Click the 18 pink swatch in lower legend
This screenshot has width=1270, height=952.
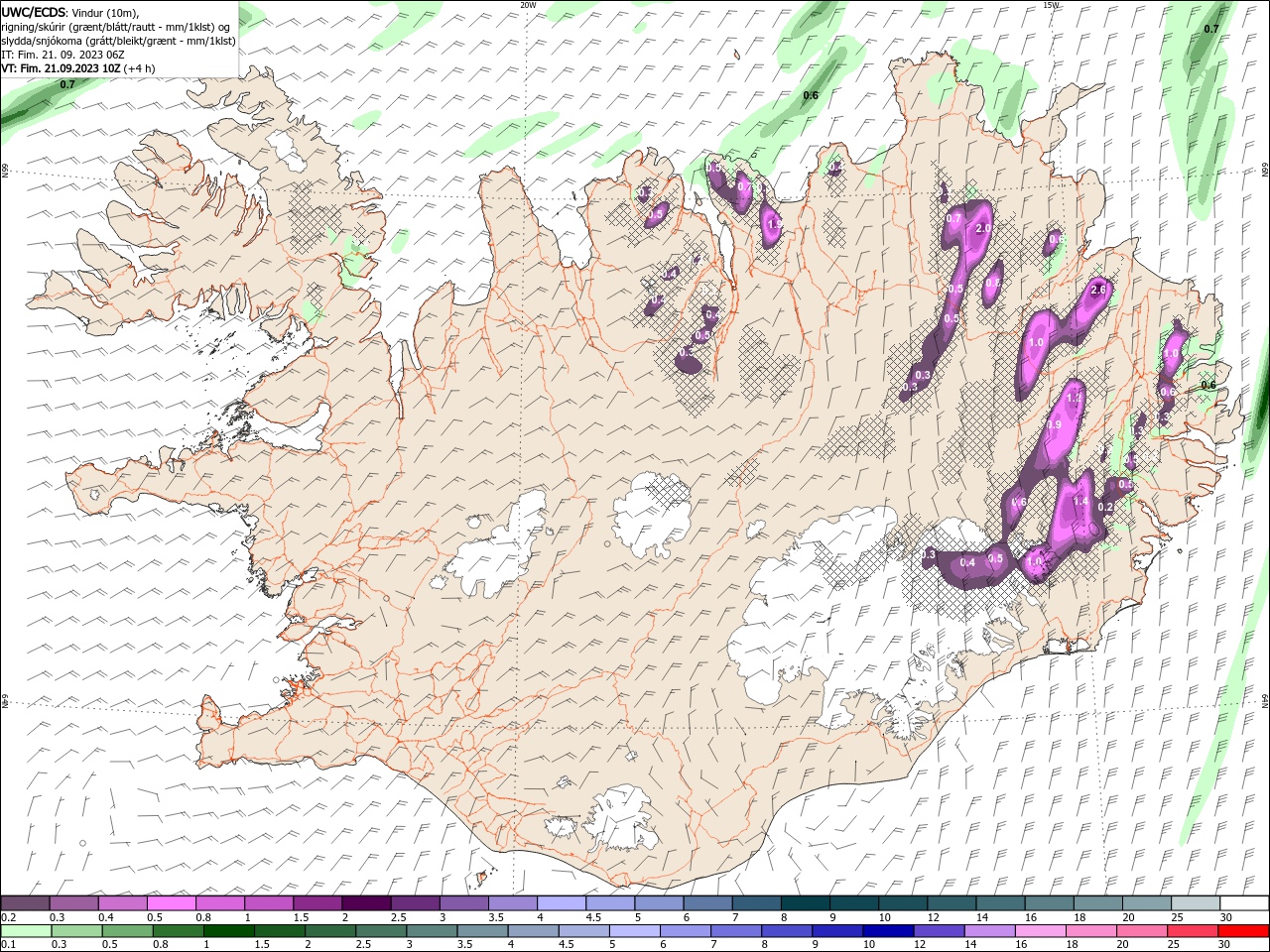pyautogui.click(x=1090, y=931)
